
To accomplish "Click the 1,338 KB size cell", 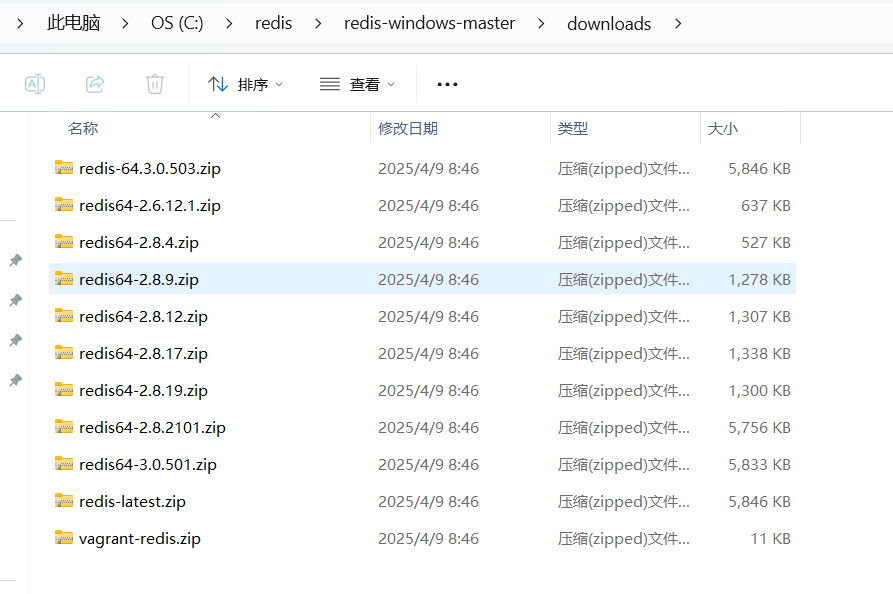I will [760, 354].
